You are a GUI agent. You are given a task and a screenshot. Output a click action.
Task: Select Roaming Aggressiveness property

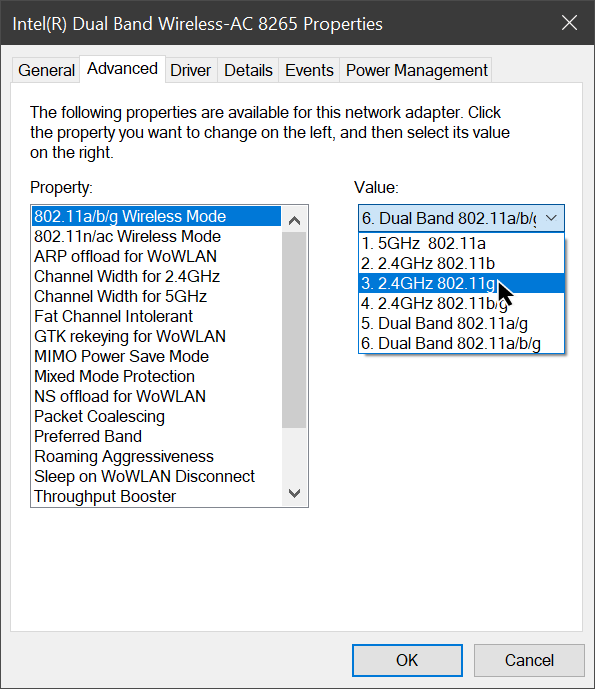[156, 456]
